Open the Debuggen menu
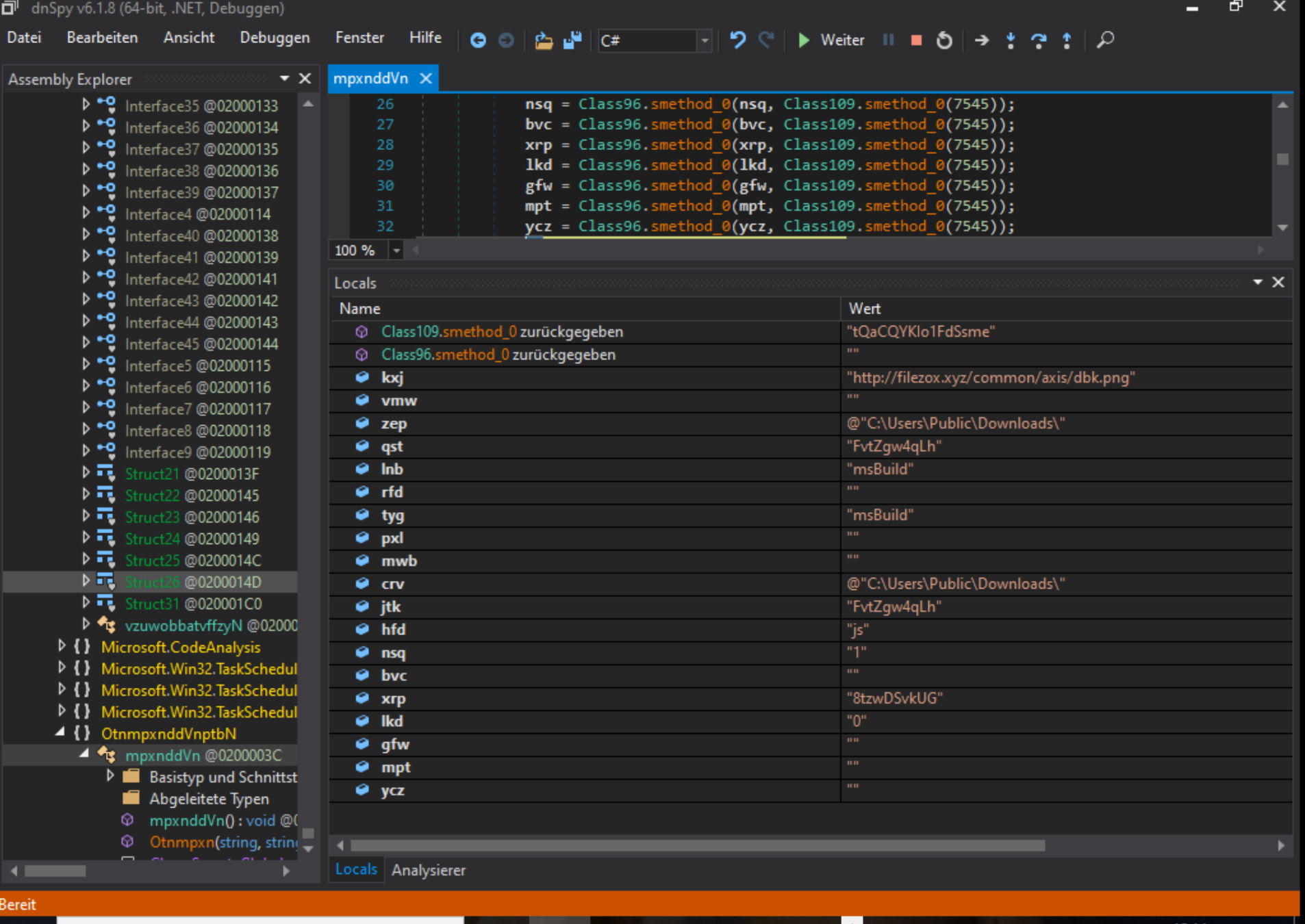The height and width of the screenshot is (924, 1305). click(275, 38)
